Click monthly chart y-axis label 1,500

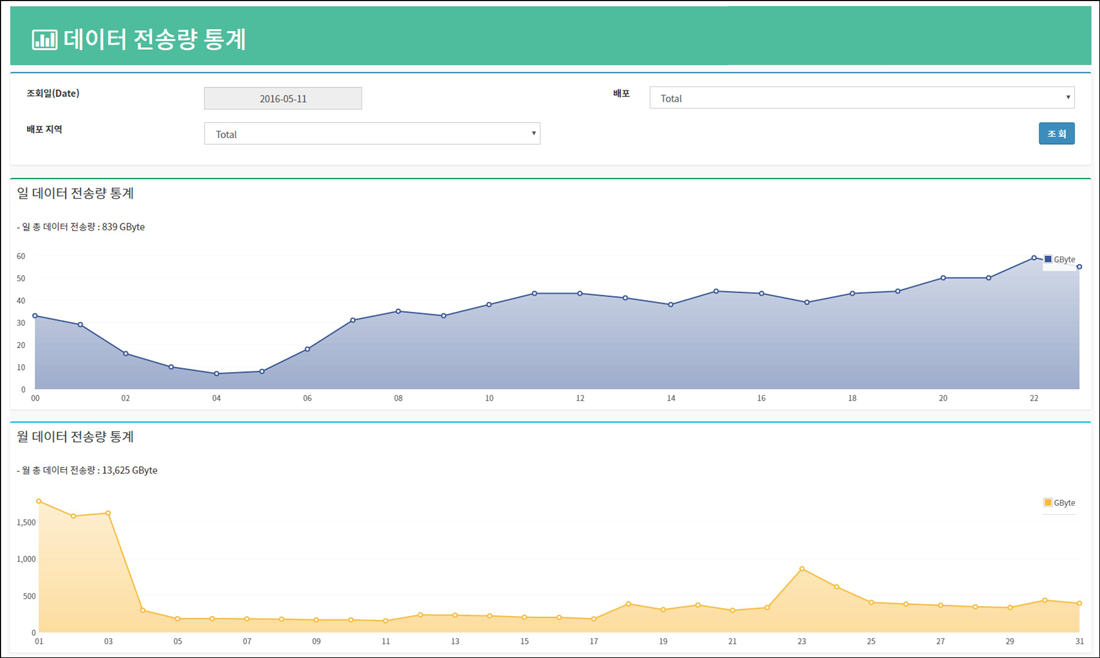point(26,523)
